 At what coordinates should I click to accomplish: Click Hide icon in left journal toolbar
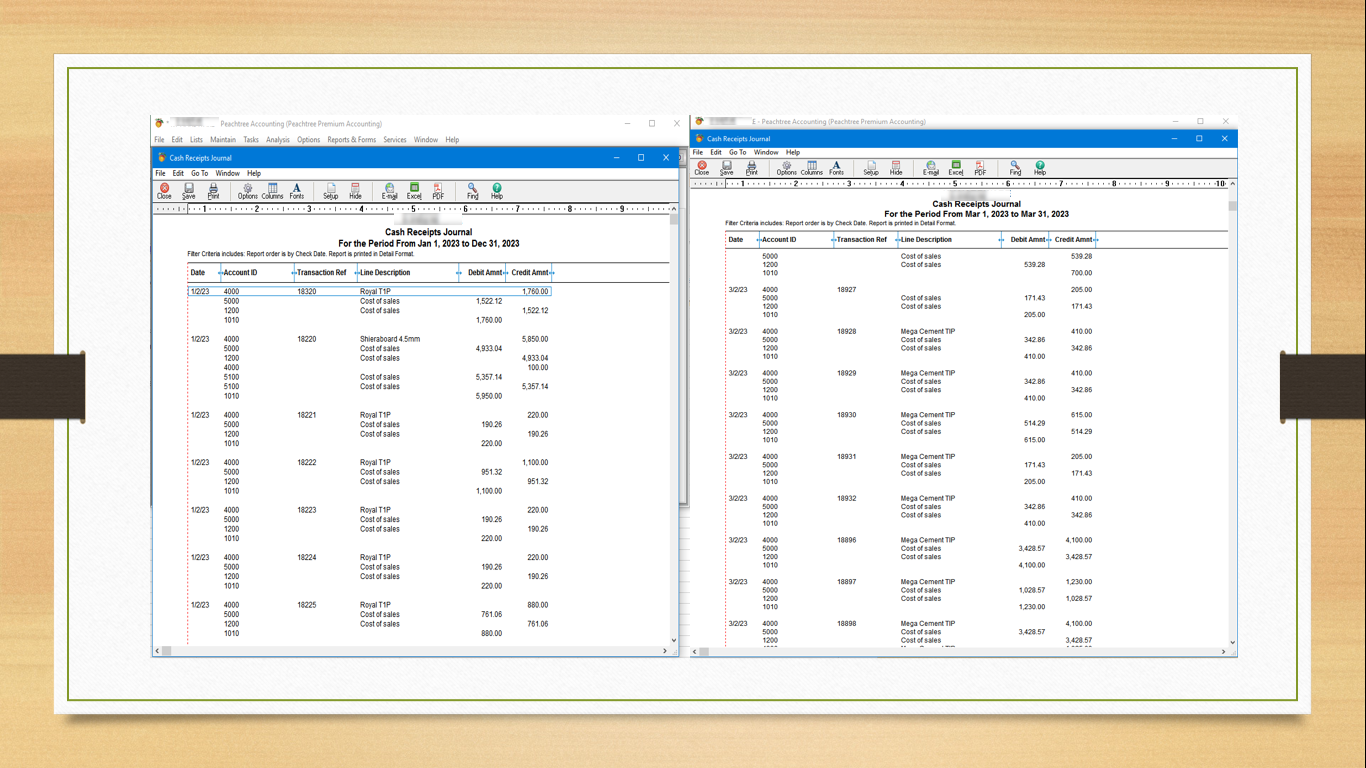(x=355, y=191)
